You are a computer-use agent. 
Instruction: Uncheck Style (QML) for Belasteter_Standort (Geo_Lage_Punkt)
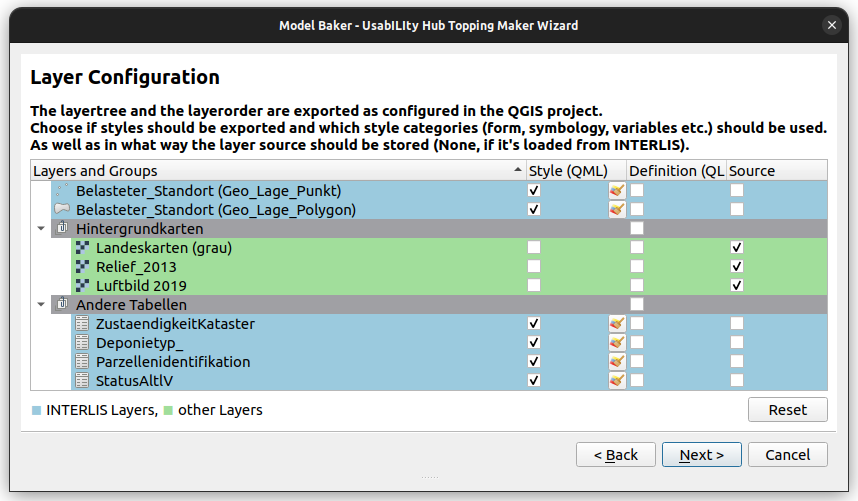point(534,190)
